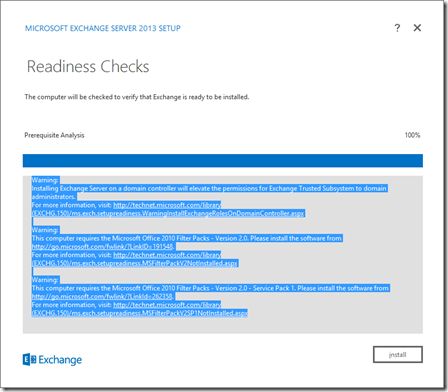448x392 pixels.
Task: Close the Exchange Server 2013 setup window
Action: coord(417,28)
